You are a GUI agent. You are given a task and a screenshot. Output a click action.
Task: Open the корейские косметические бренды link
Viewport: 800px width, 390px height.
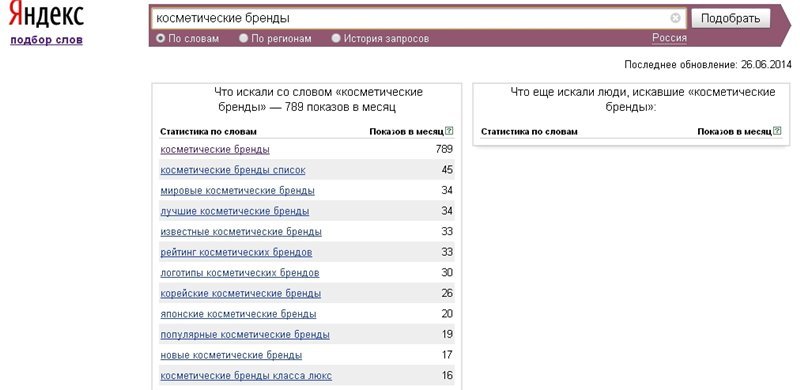(x=241, y=294)
